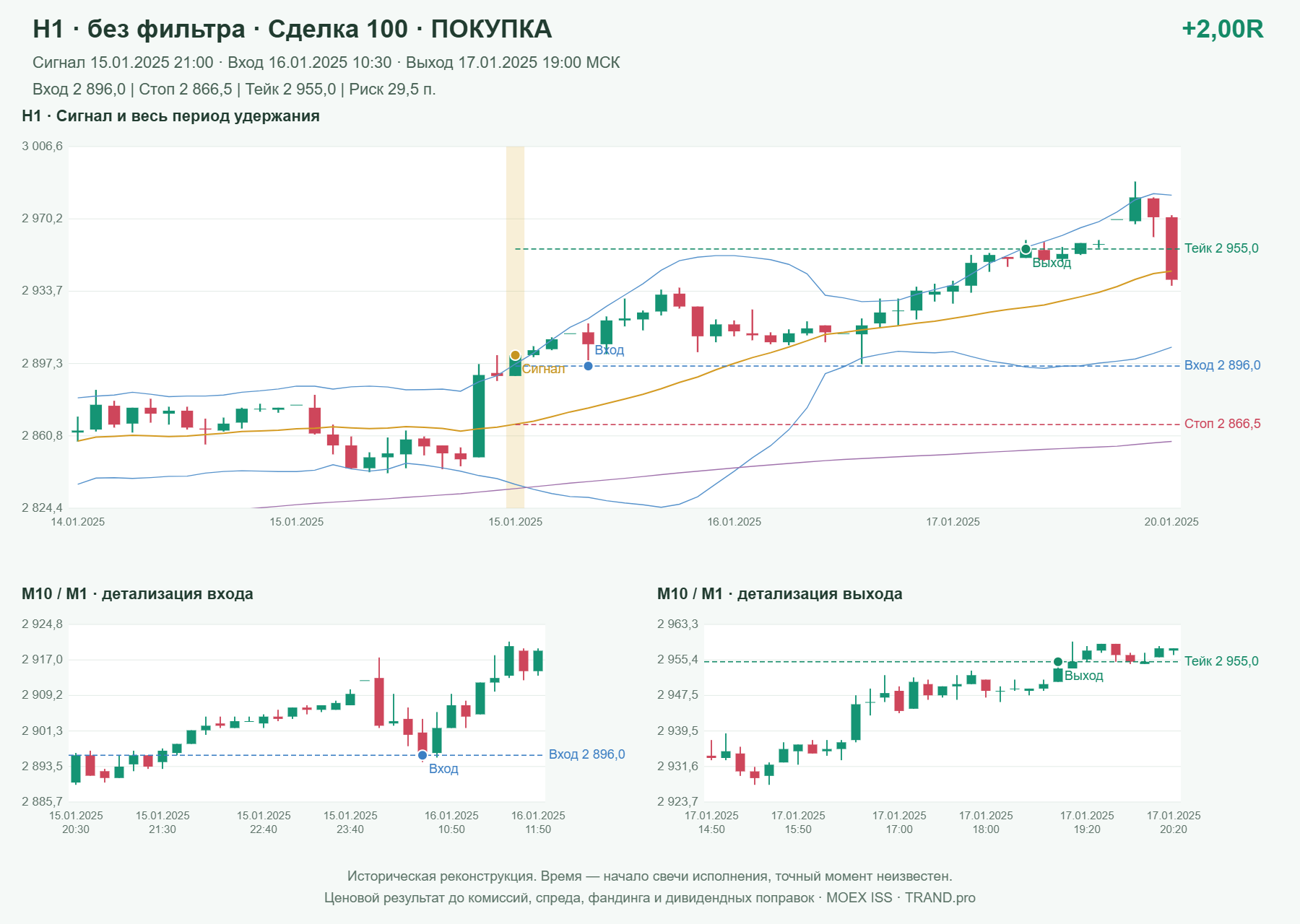Image resolution: width=1300 pixels, height=924 pixels.
Task: Click the 'Стоп 2 866,5' label
Action: pos(1222,424)
